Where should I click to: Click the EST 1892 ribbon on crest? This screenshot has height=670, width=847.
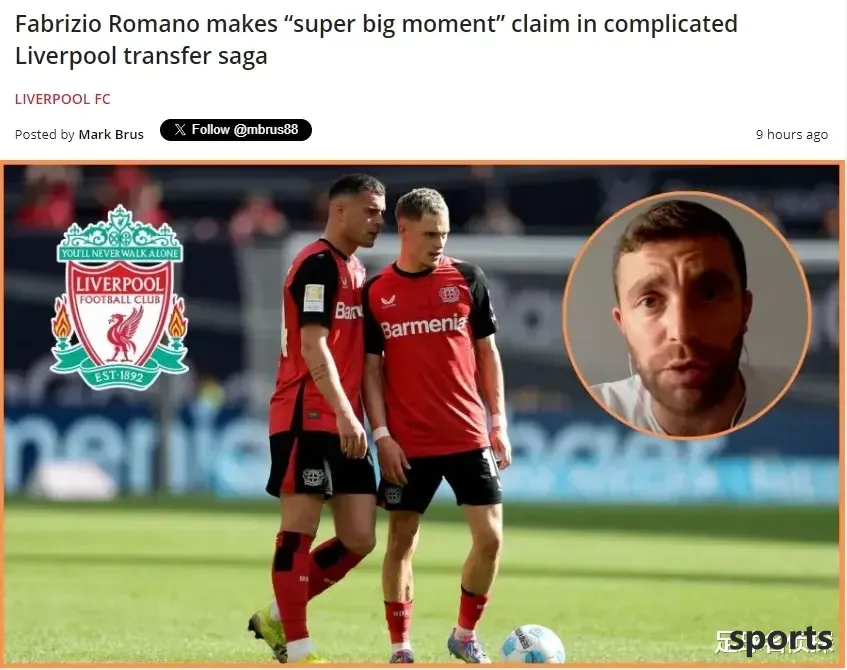[119, 375]
